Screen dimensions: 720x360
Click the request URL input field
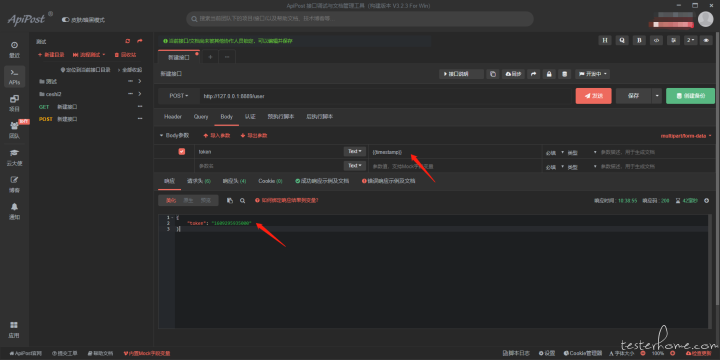tap(385, 96)
